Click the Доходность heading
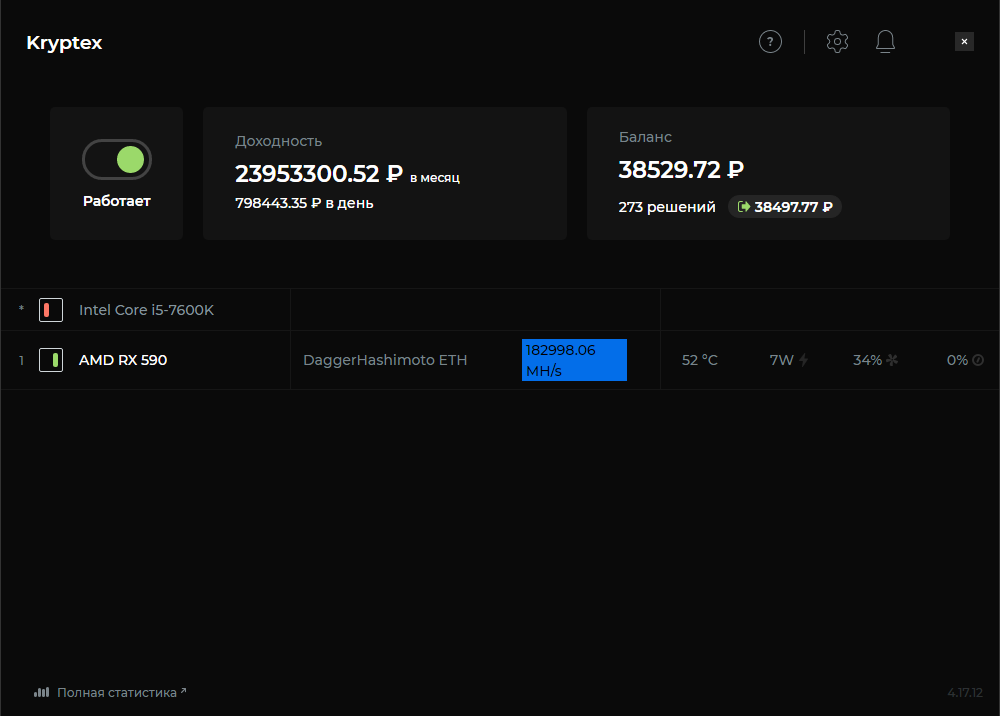 click(x=278, y=142)
